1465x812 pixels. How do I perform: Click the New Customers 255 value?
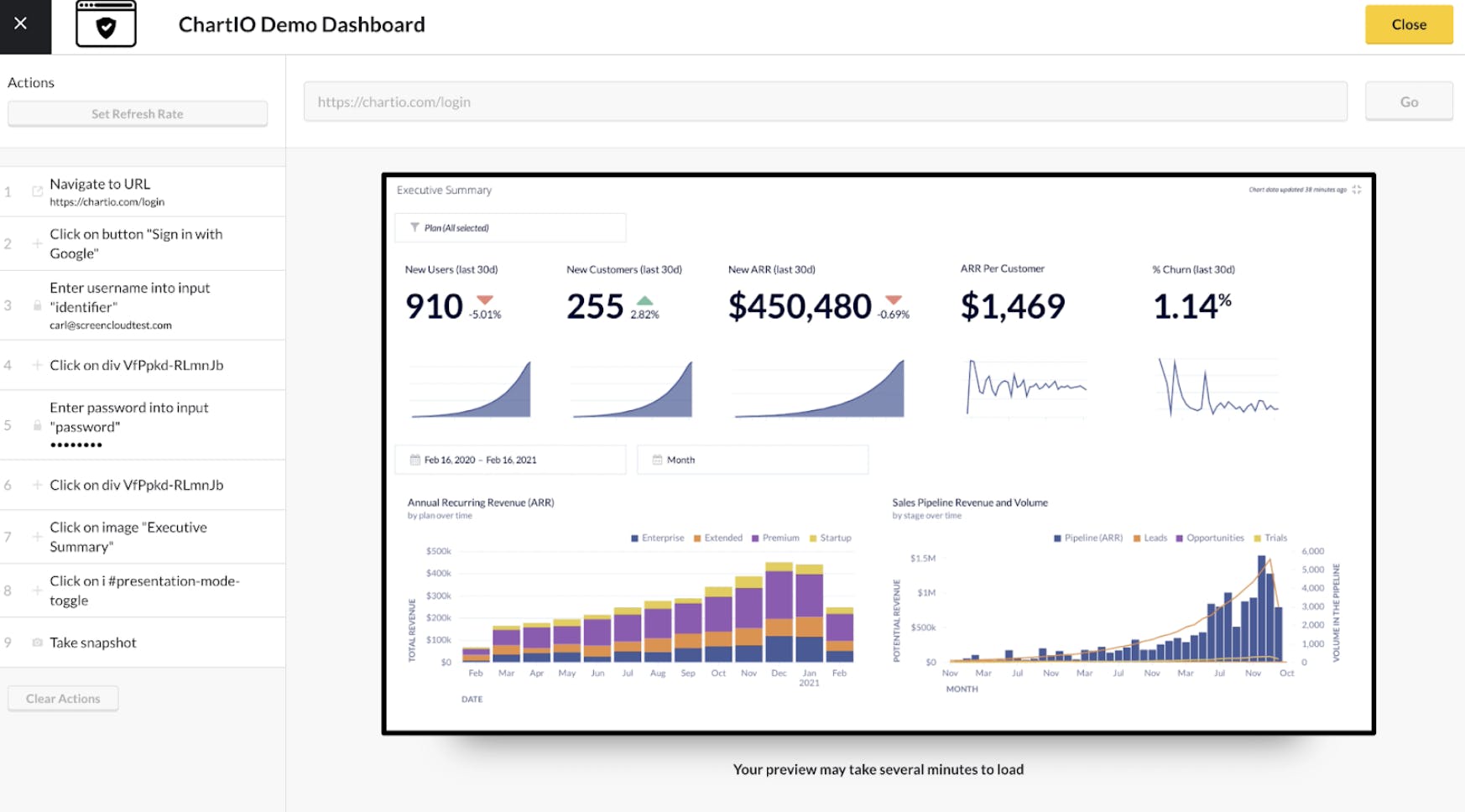(x=595, y=307)
